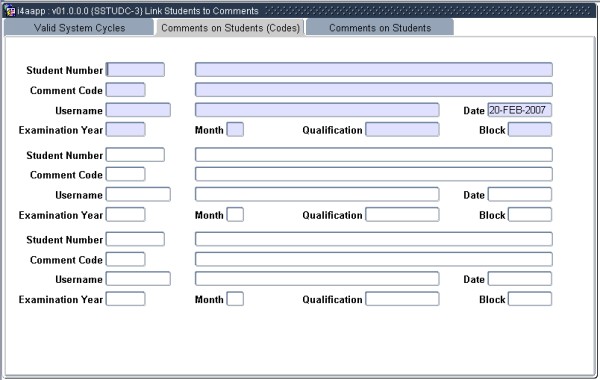This screenshot has height=380, width=600.
Task: Select the third record's Month field
Action: 235,299
